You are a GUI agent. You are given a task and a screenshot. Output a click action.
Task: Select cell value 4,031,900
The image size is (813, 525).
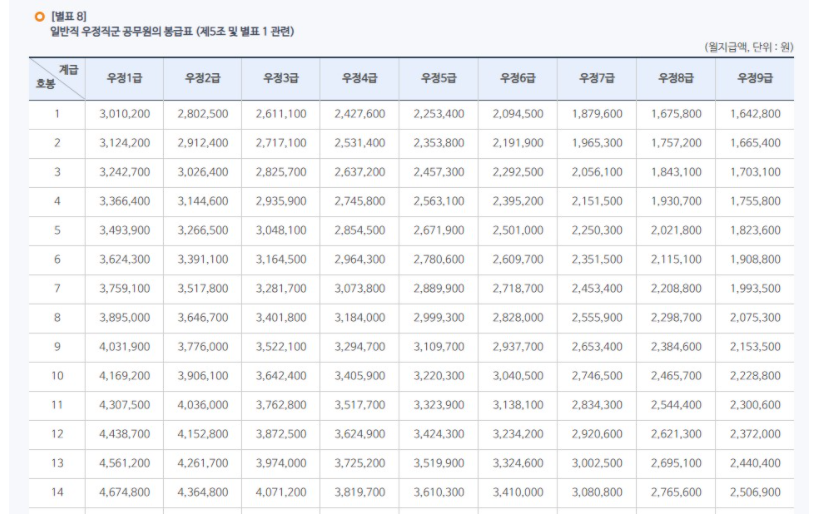tap(124, 347)
